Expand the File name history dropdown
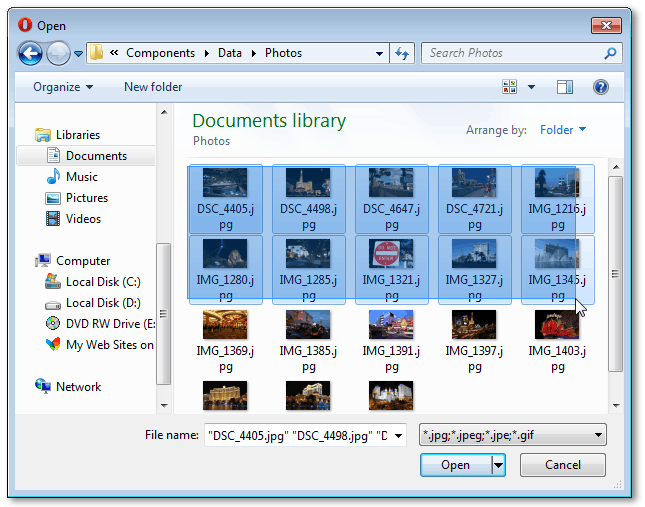This screenshot has width=645, height=507. coord(398,435)
